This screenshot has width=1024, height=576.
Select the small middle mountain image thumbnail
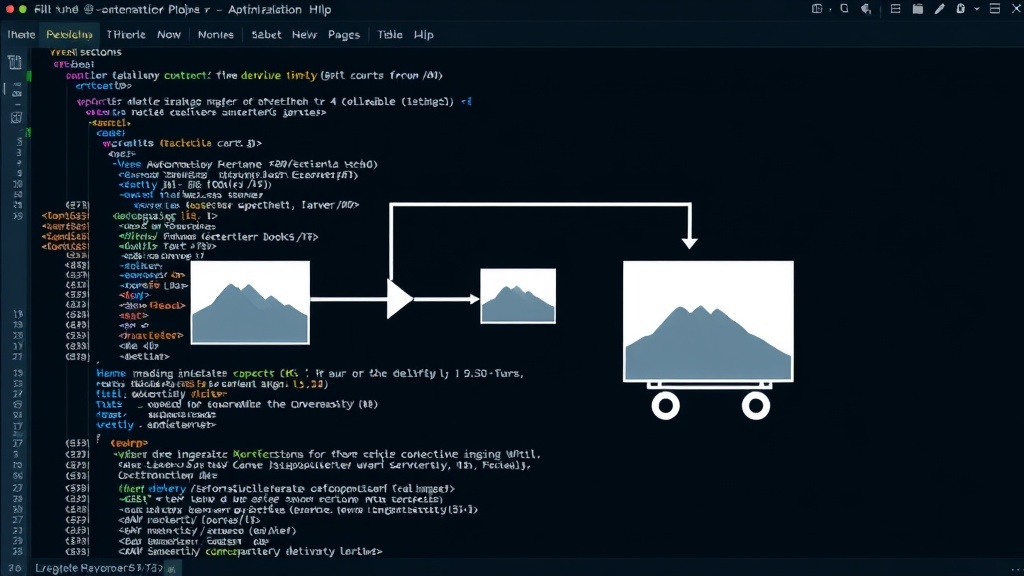point(518,296)
